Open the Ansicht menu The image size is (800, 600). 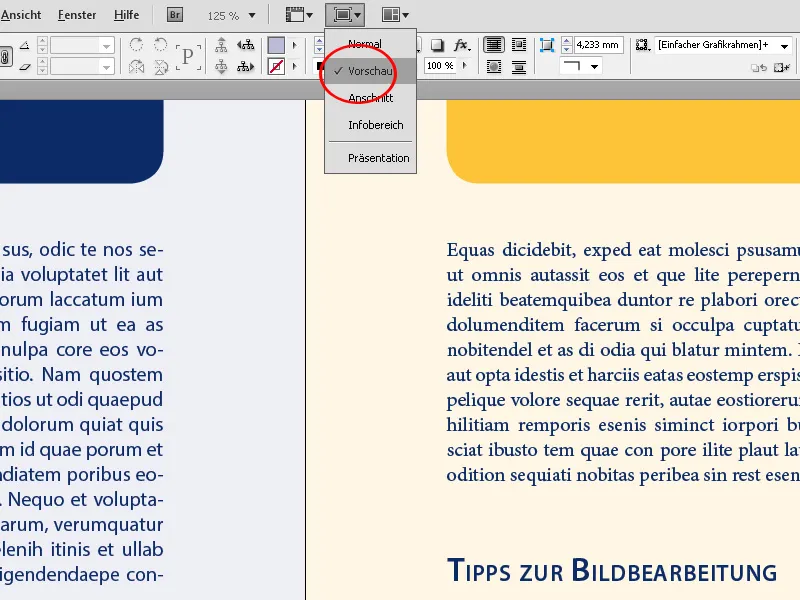tap(20, 15)
